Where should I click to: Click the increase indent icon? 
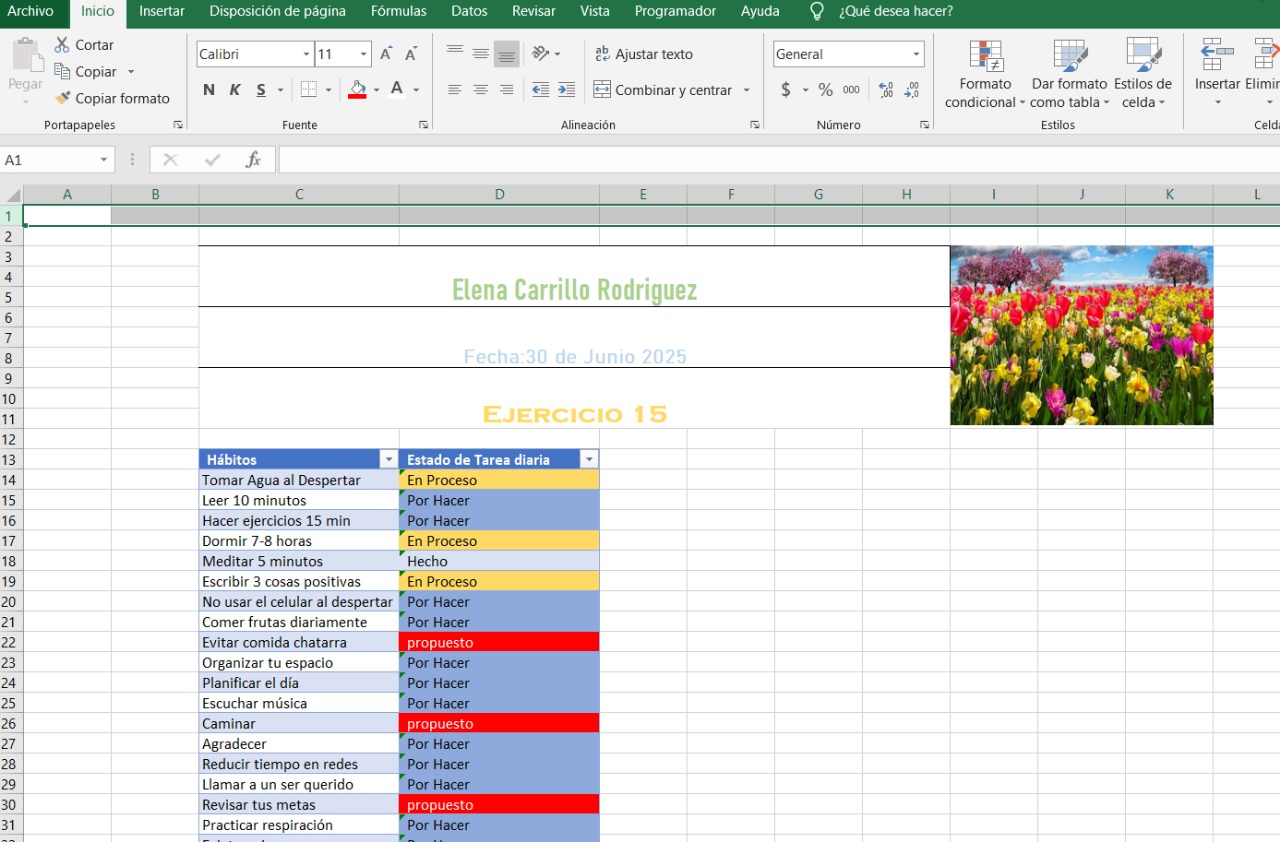point(566,90)
